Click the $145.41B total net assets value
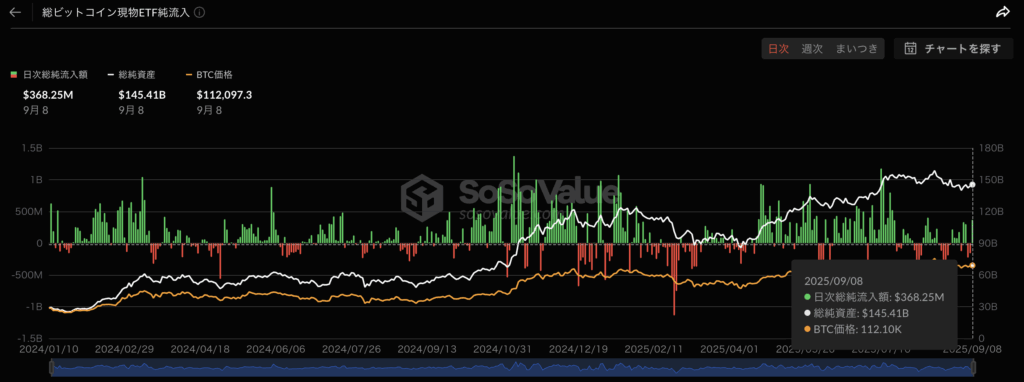The width and height of the screenshot is (1024, 382). [142, 95]
